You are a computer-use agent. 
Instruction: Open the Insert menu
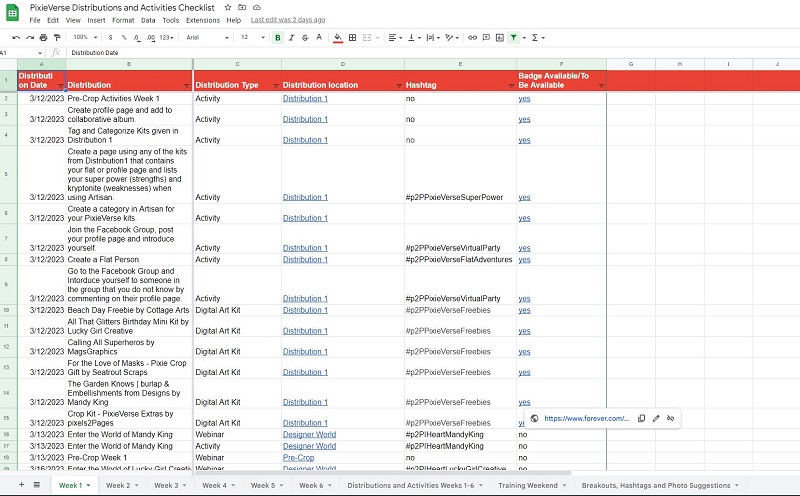point(96,20)
